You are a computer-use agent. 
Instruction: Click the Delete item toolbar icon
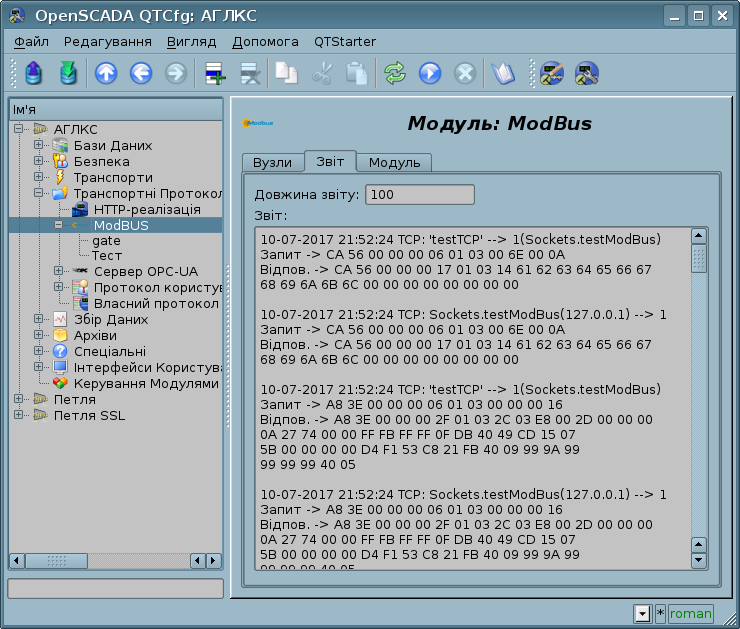point(250,73)
